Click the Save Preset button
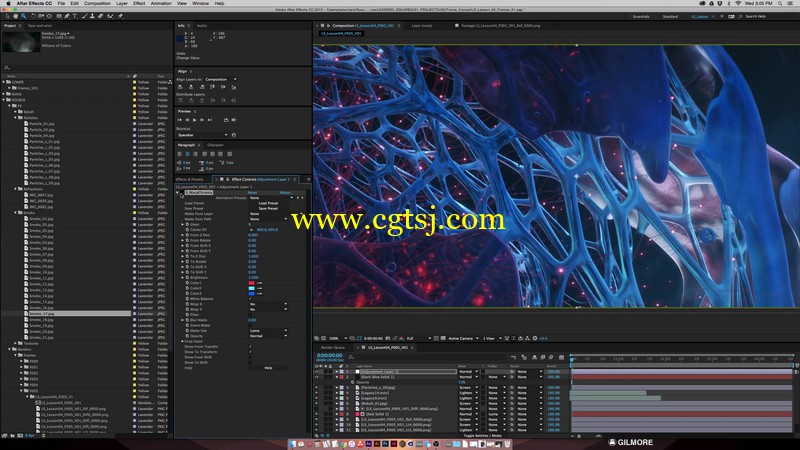The image size is (800, 450). coord(268,208)
